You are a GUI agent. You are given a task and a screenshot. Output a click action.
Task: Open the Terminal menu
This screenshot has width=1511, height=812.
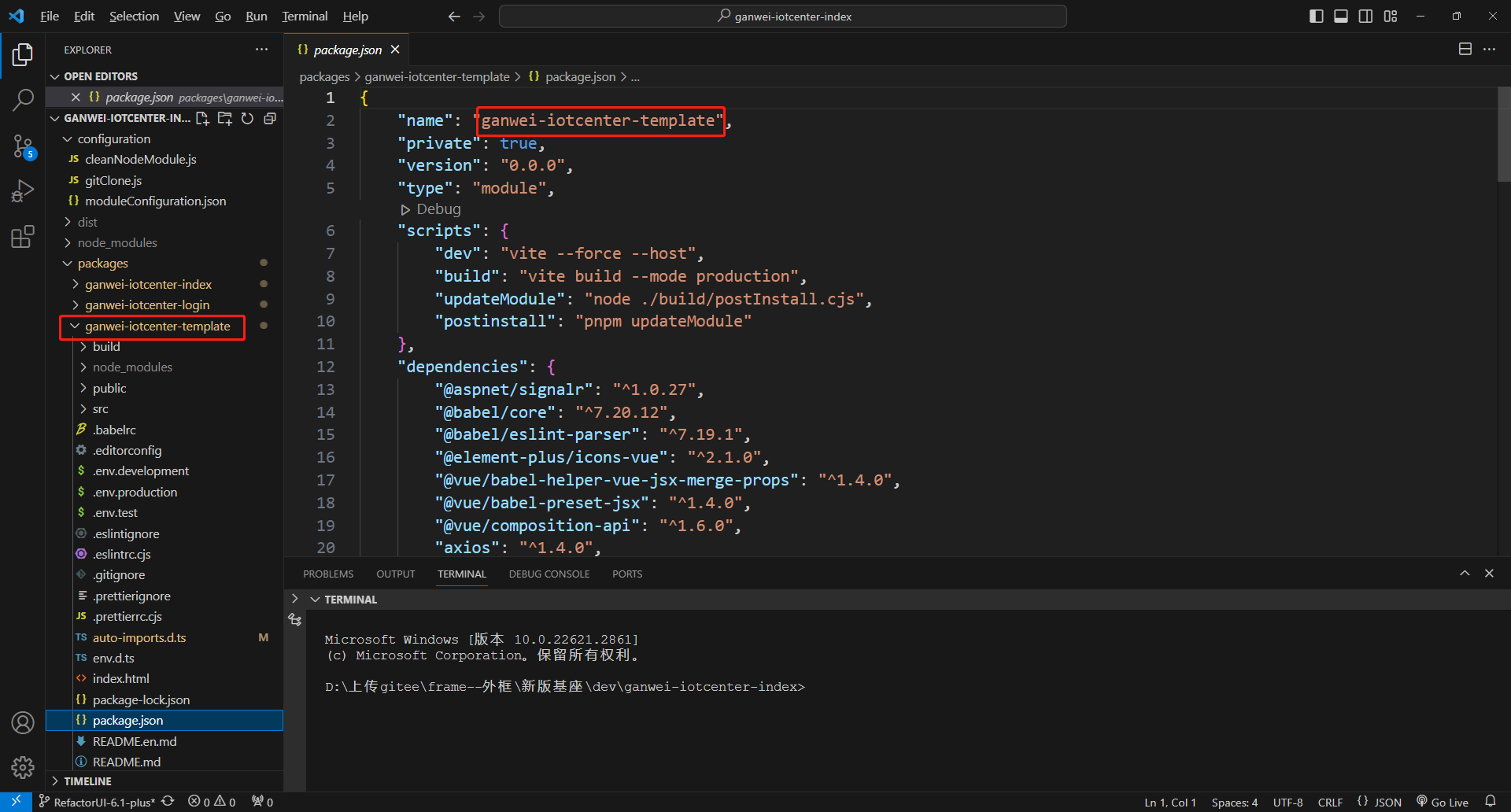click(305, 17)
